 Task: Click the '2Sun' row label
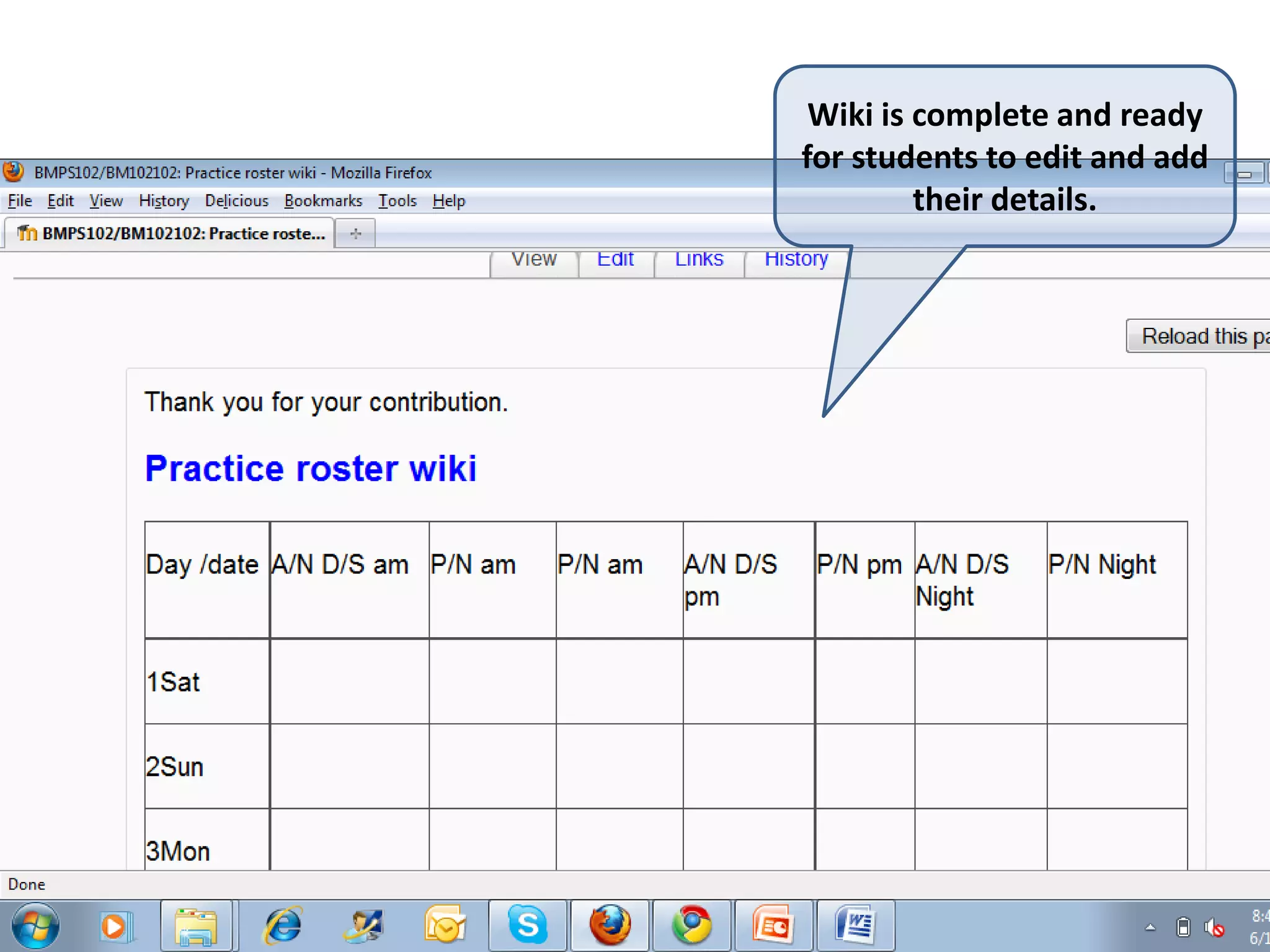pos(175,767)
